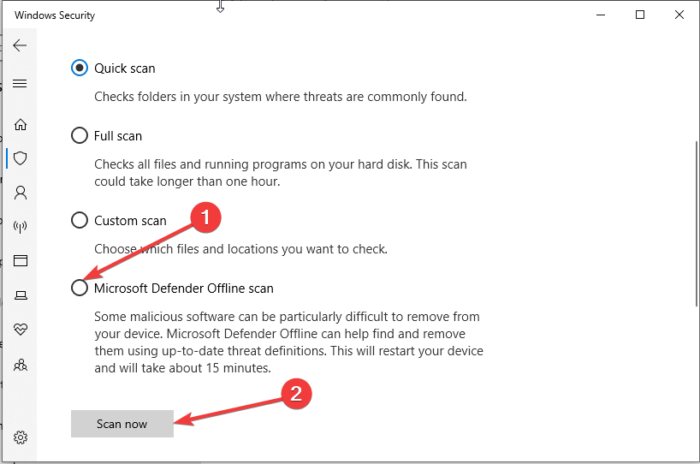Open Family options icon
Viewport: 700px width, 464px height.
[x=20, y=365]
